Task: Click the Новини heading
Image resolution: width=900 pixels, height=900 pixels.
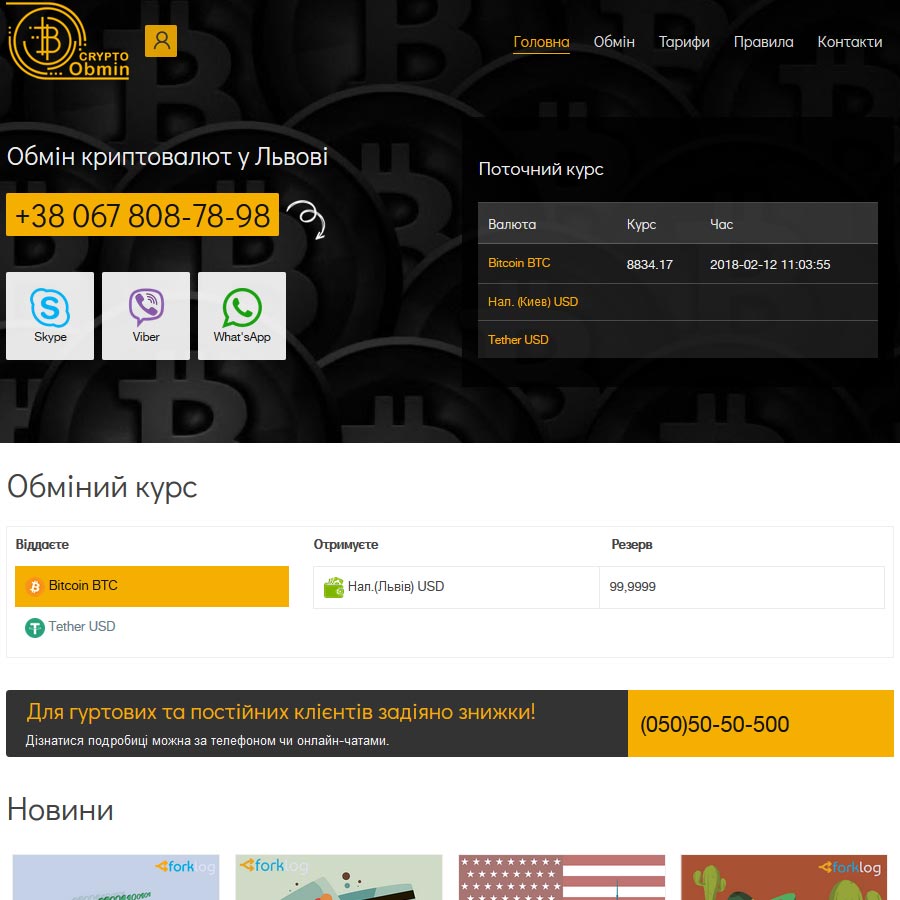Action: (x=60, y=810)
